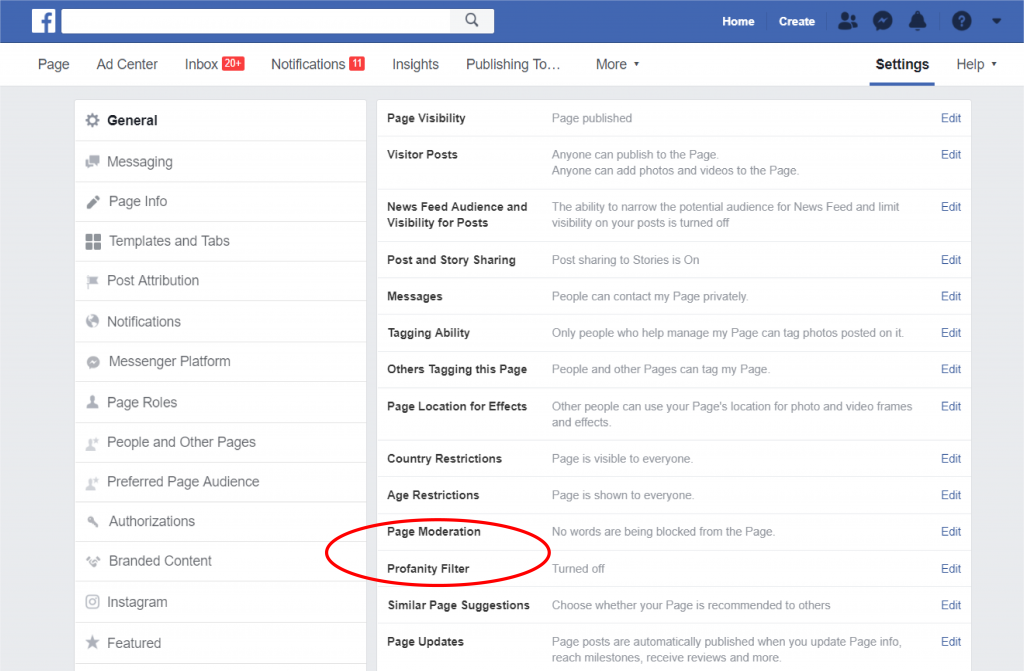The height and width of the screenshot is (671, 1024).
Task: Switch to the Insights tab
Action: [x=415, y=64]
